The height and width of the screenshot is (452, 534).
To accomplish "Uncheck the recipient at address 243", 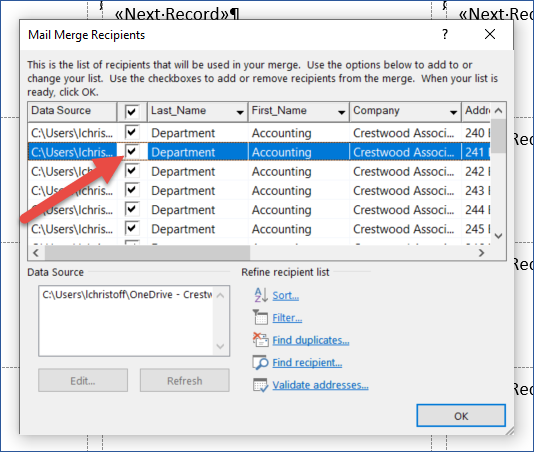I will pos(131,190).
